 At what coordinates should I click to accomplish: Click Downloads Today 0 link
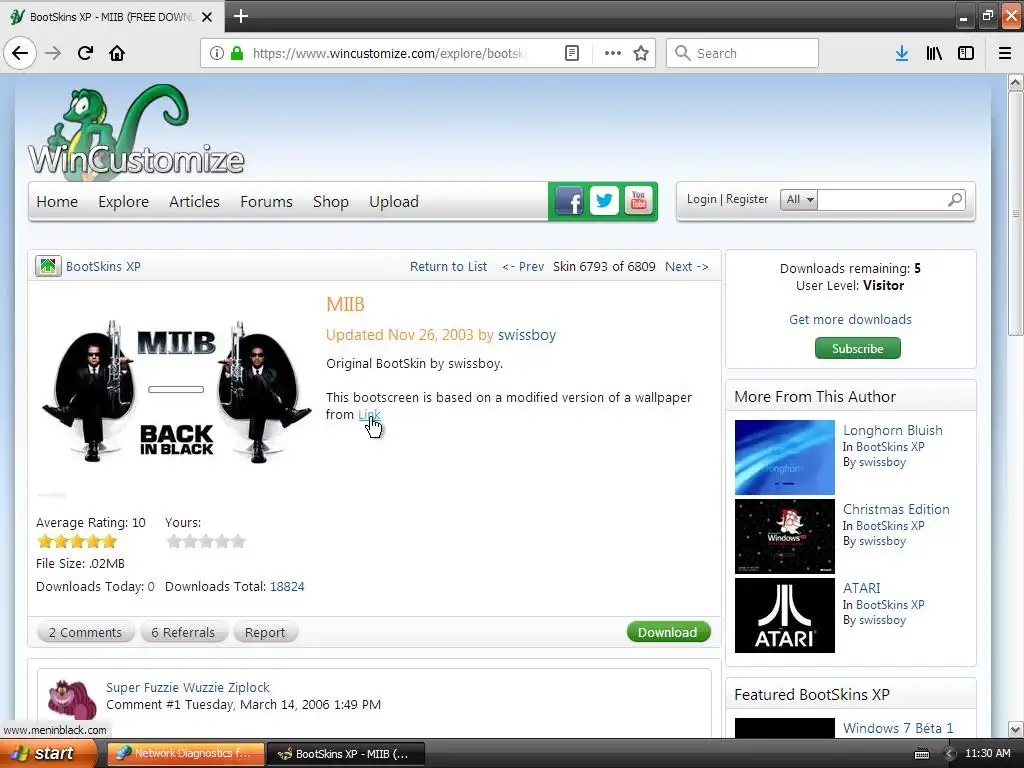pos(151,586)
